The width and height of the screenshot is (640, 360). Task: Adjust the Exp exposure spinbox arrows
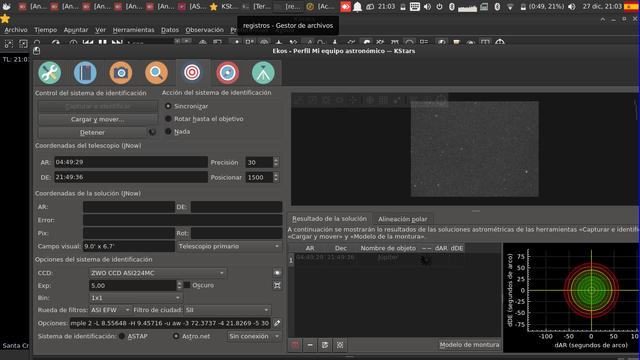coord(179,285)
